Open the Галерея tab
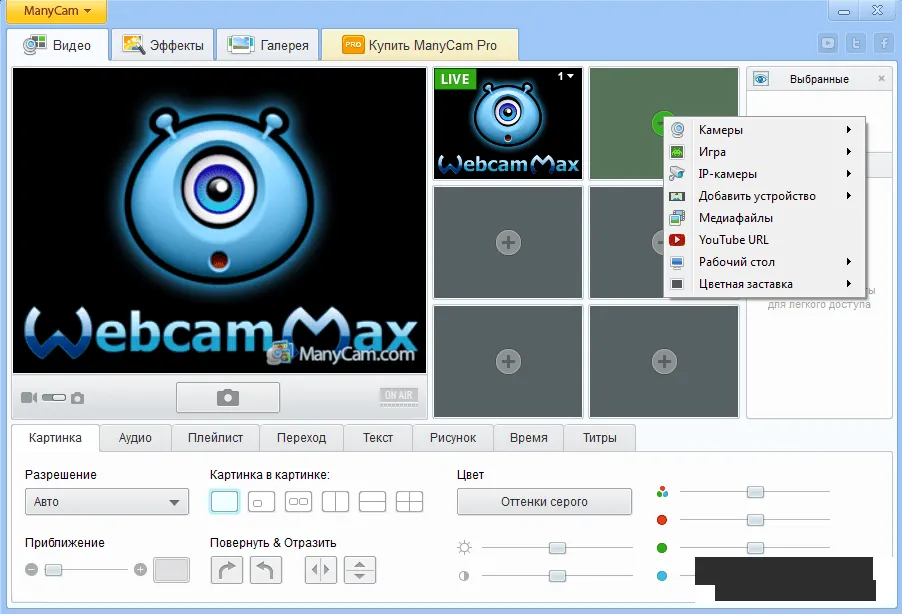Viewport: 902px width, 614px height. (267, 45)
